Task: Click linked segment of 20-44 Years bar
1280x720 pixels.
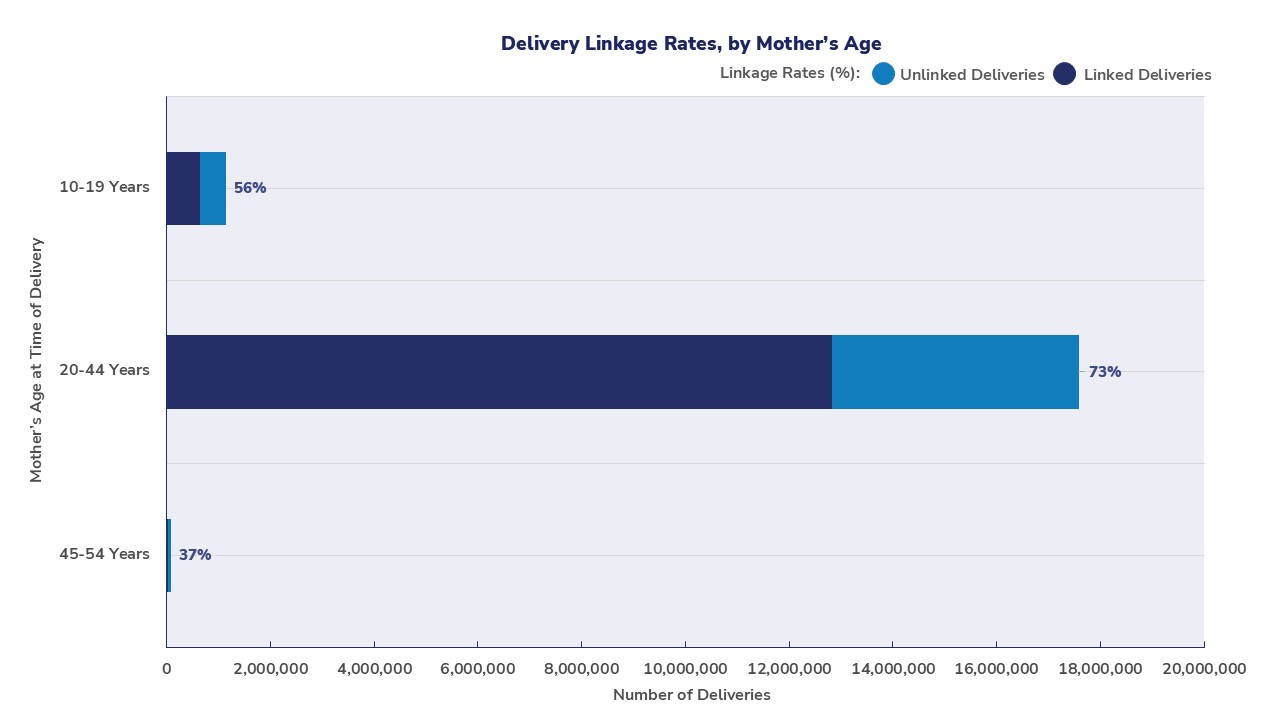Action: tap(498, 372)
